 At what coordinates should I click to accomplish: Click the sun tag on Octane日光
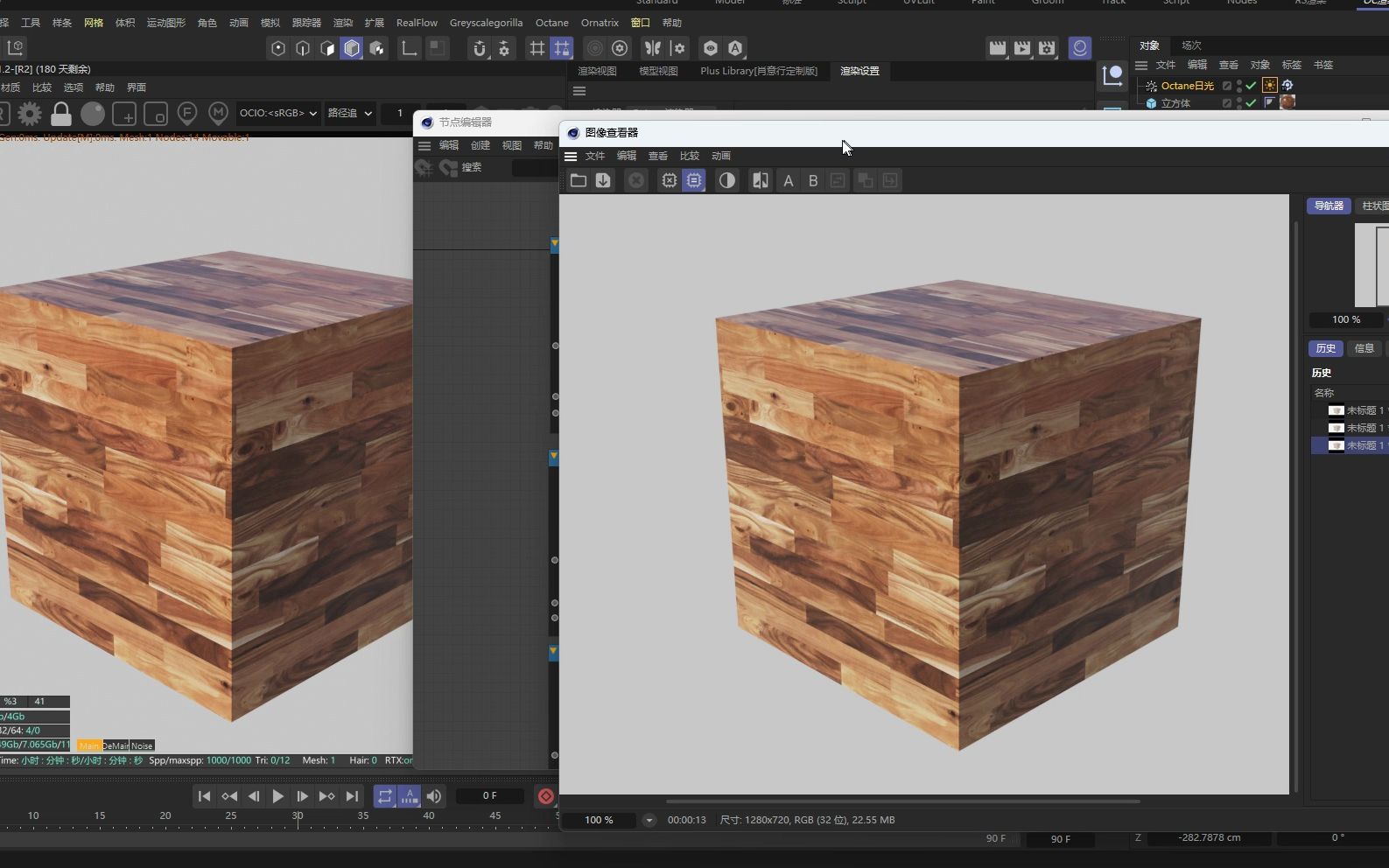[1270, 85]
